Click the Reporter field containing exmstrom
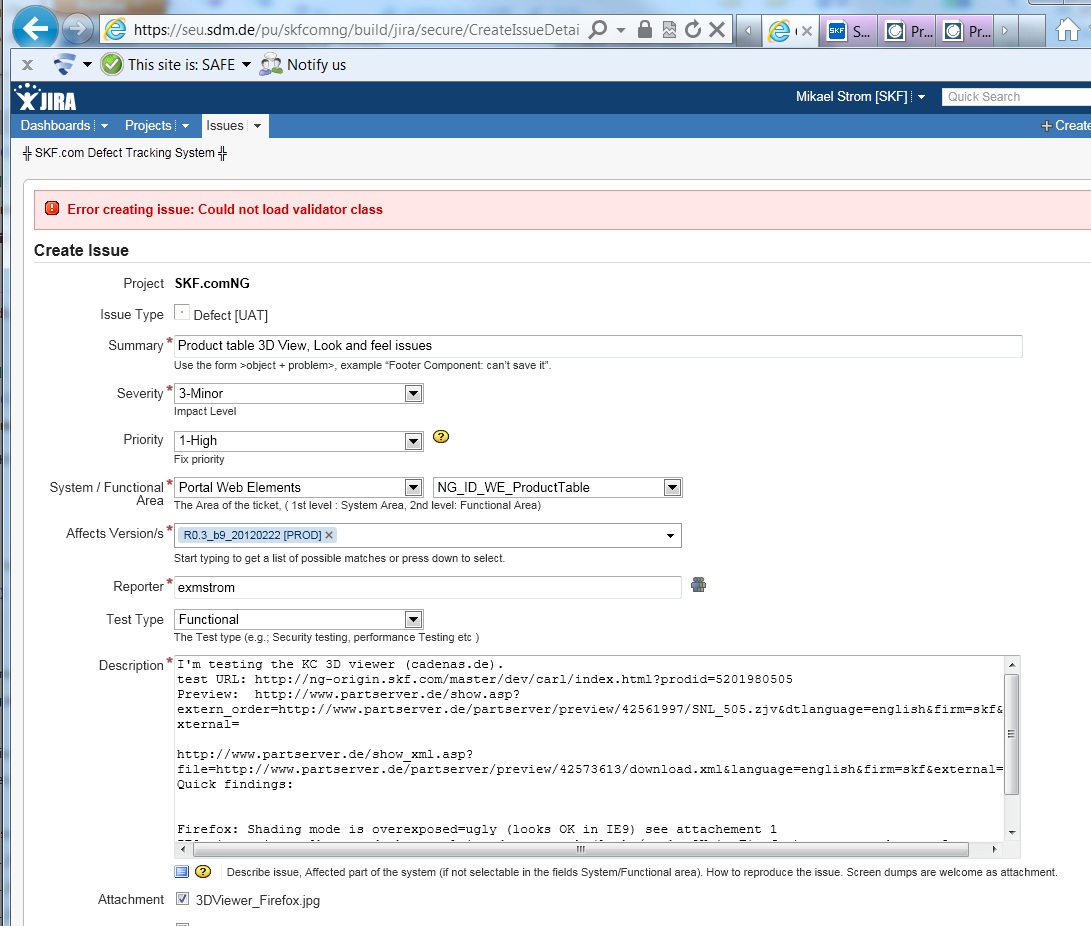 coord(428,587)
